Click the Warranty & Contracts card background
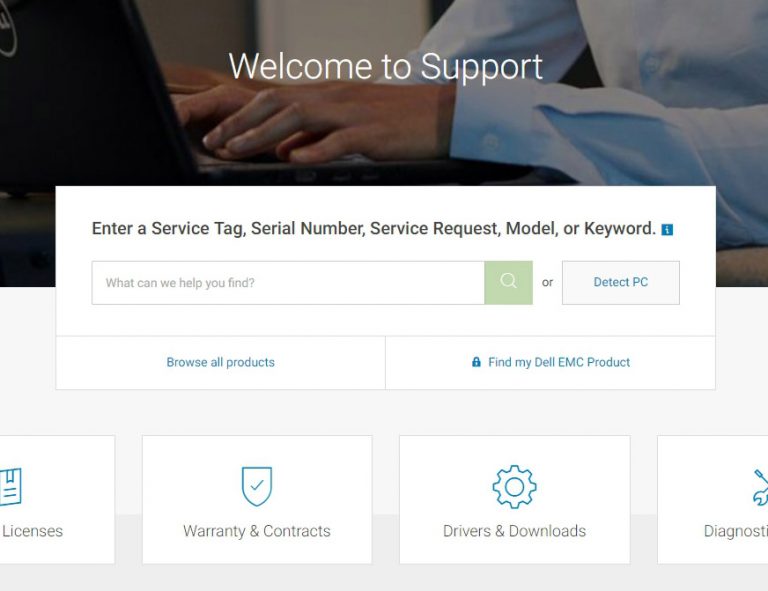 257,499
